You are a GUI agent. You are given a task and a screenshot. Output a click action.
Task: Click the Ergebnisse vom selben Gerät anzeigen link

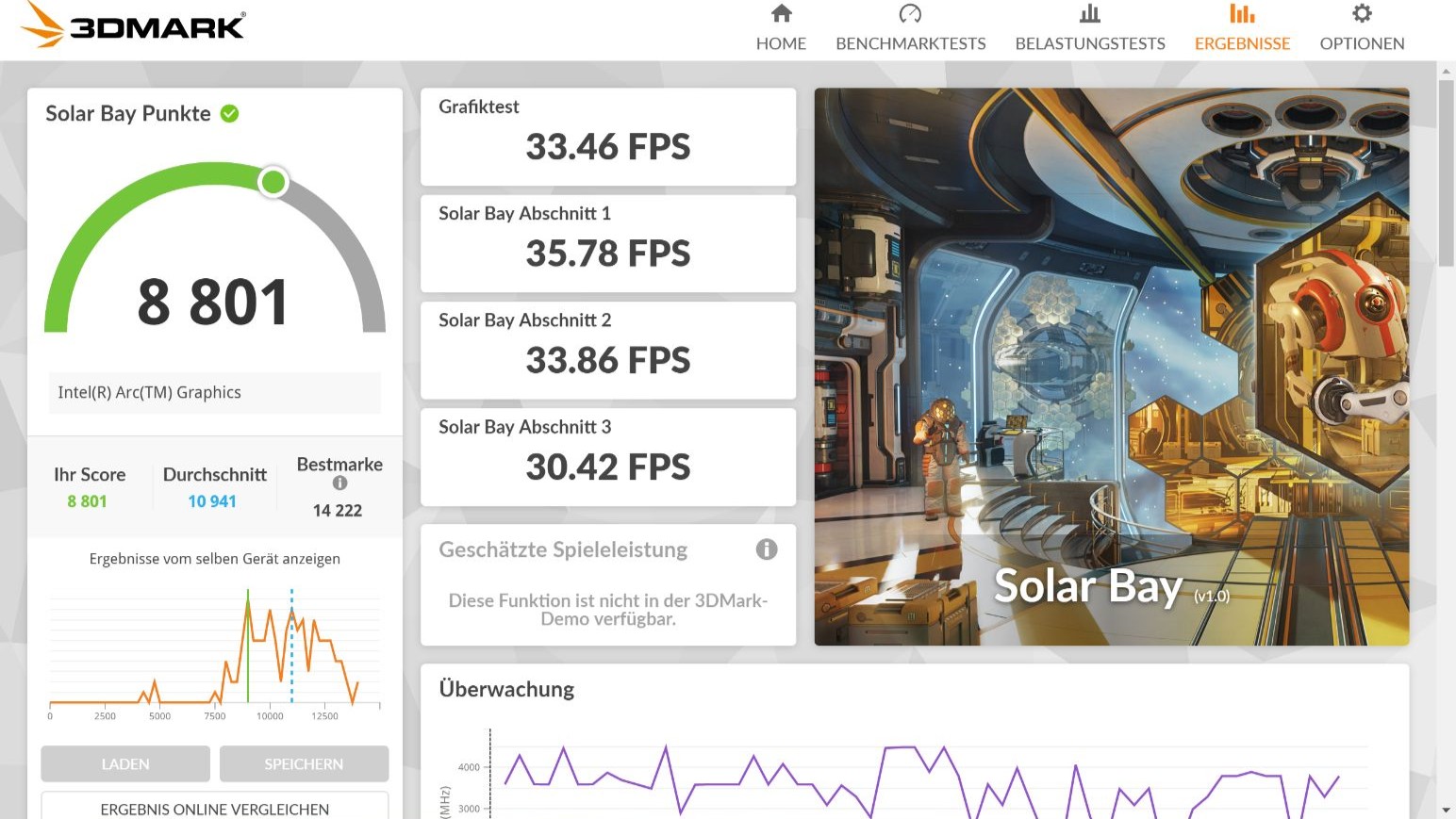point(215,559)
